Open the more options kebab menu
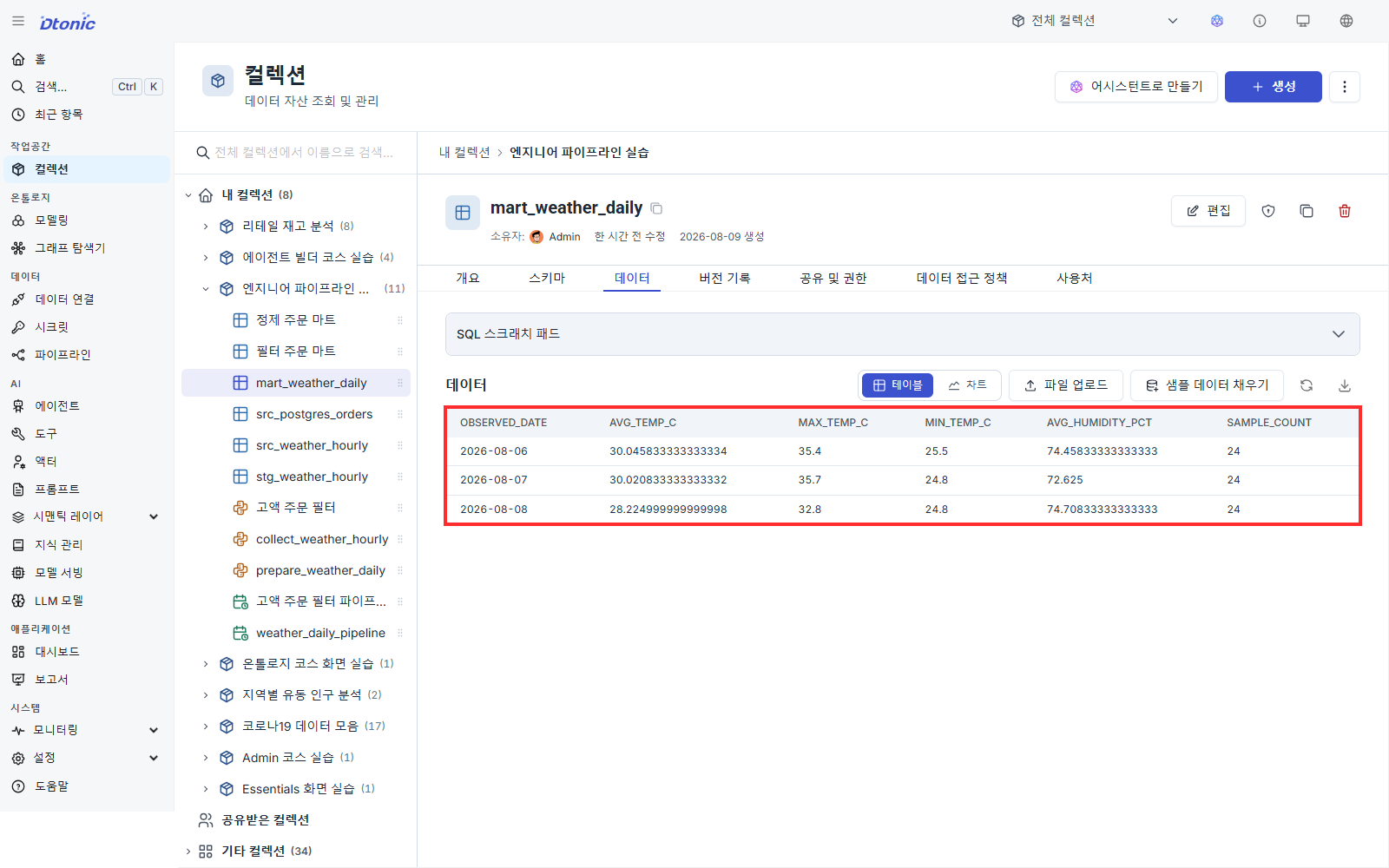Viewport: 1389px width, 868px height. pos(1345,87)
